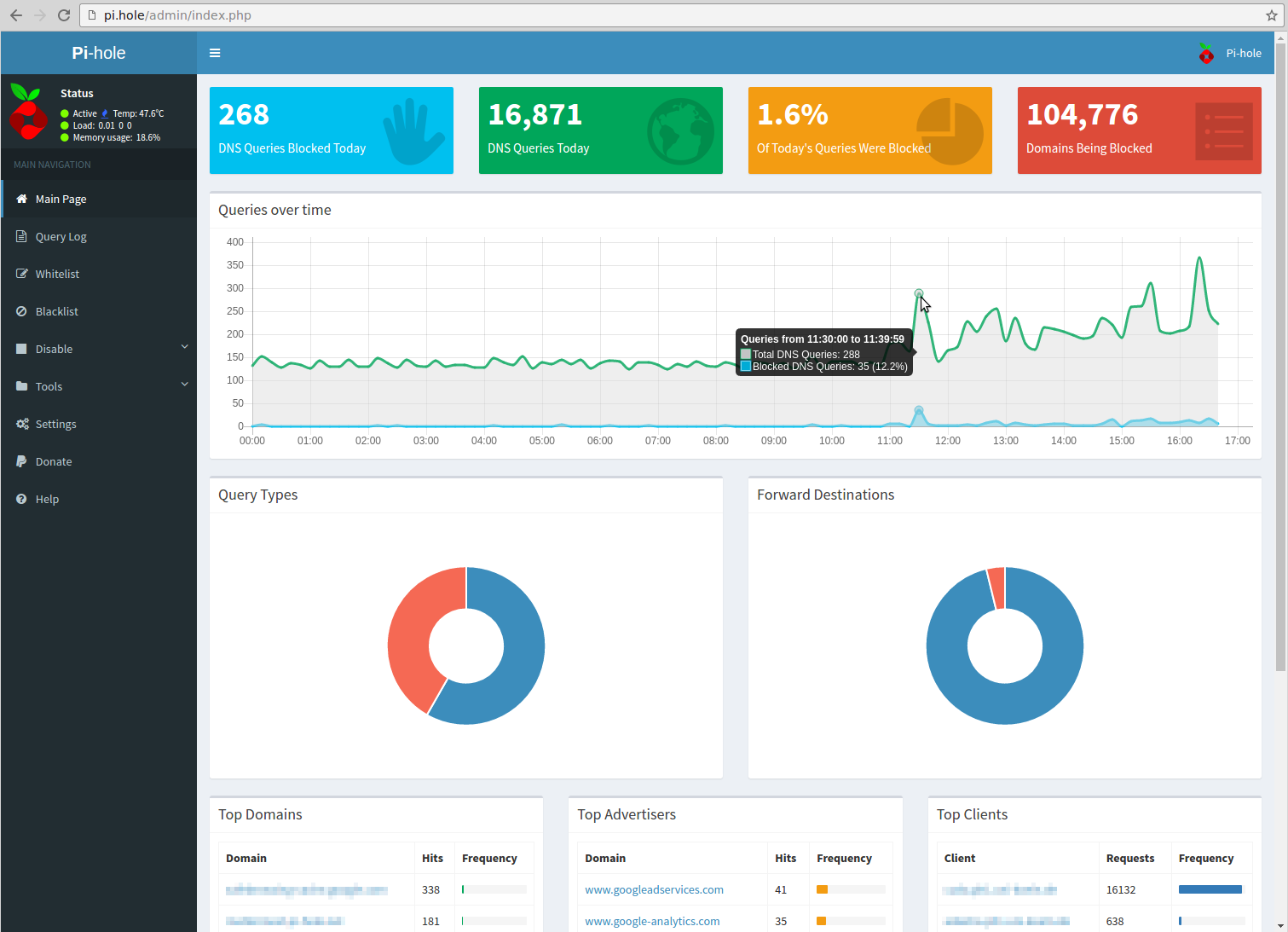Click the page vertical scrollbar thumb
This screenshot has height=932, width=1288.
pyautogui.click(x=1280, y=356)
